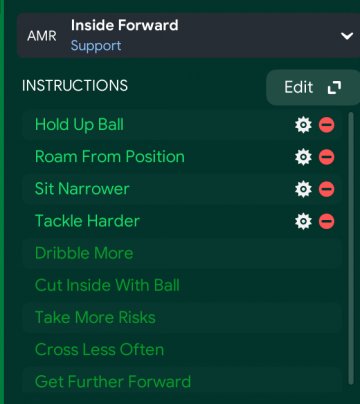The width and height of the screenshot is (360, 404).
Task: Click the Hold Up Ball instruction text
Action: [79, 125]
